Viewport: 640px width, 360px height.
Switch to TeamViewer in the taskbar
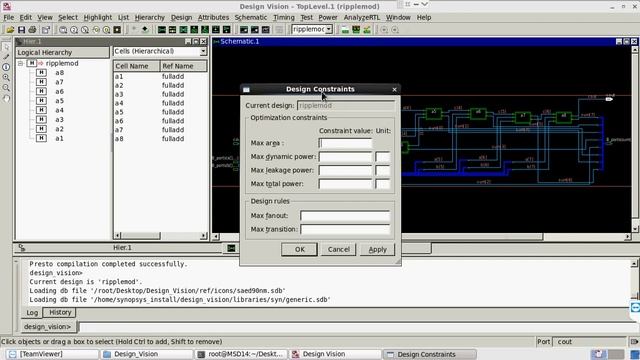[52, 354]
